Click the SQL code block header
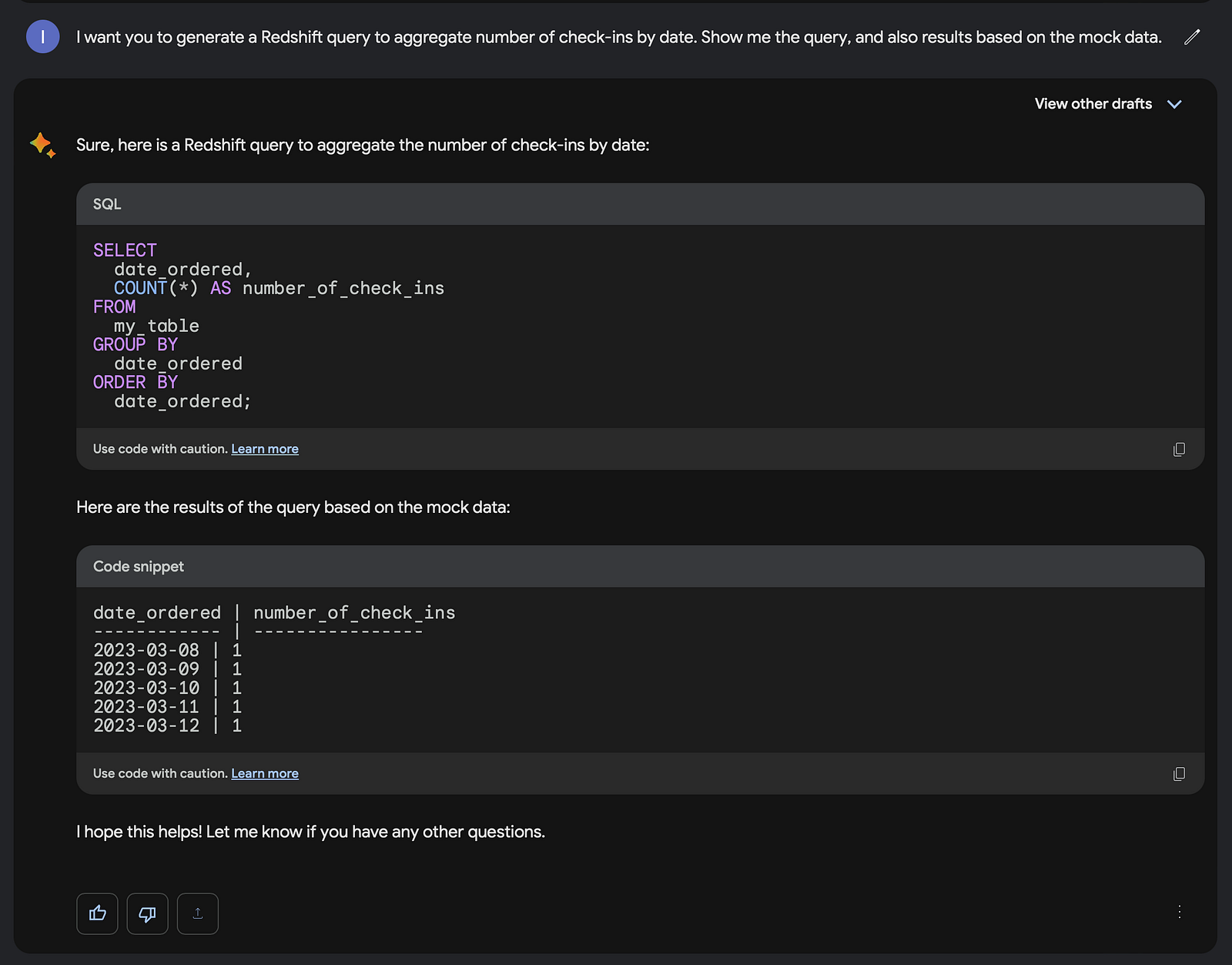Image resolution: width=1232 pixels, height=965 pixels. (x=640, y=204)
